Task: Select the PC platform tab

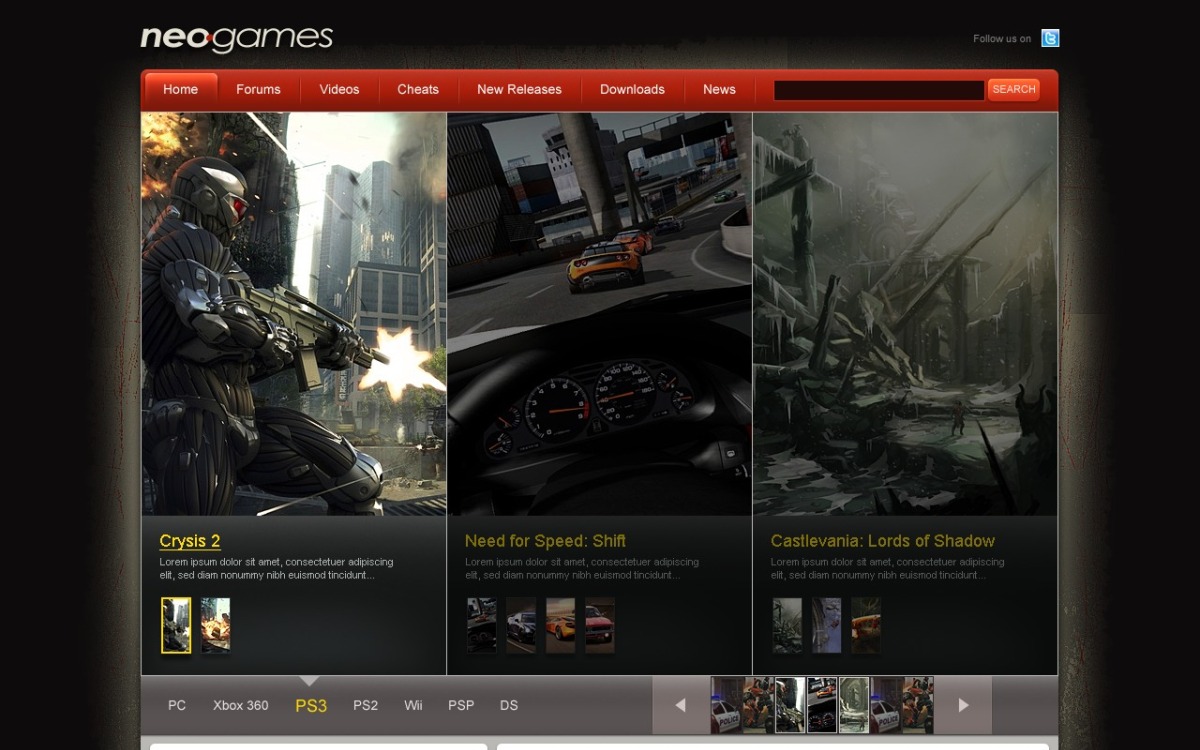Action: pos(177,705)
